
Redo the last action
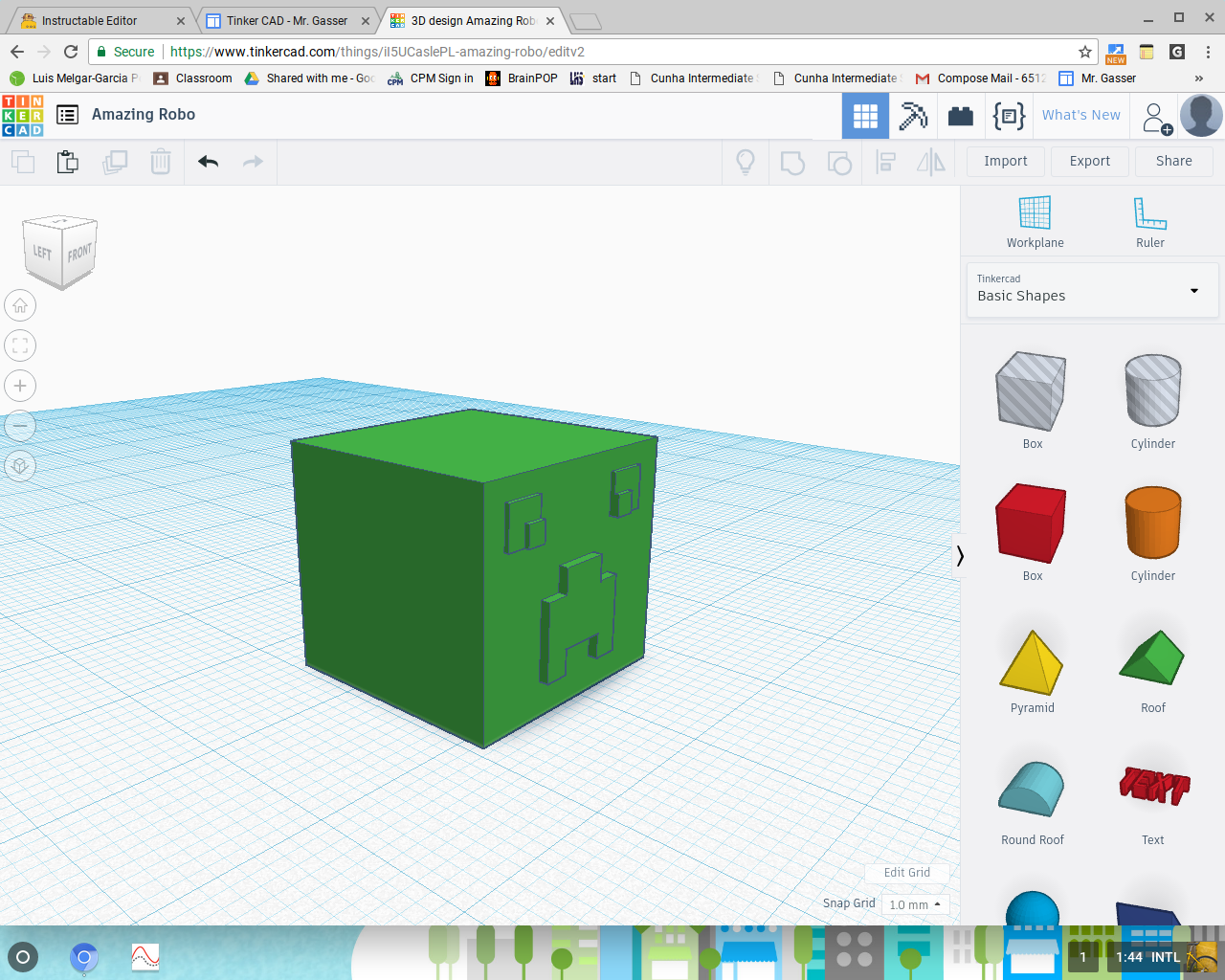(253, 162)
